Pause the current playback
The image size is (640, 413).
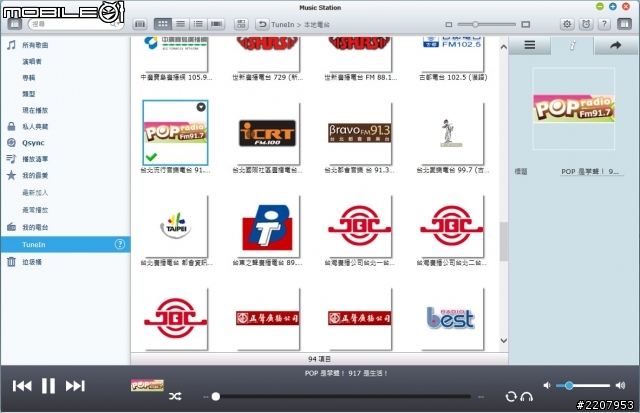[48, 386]
